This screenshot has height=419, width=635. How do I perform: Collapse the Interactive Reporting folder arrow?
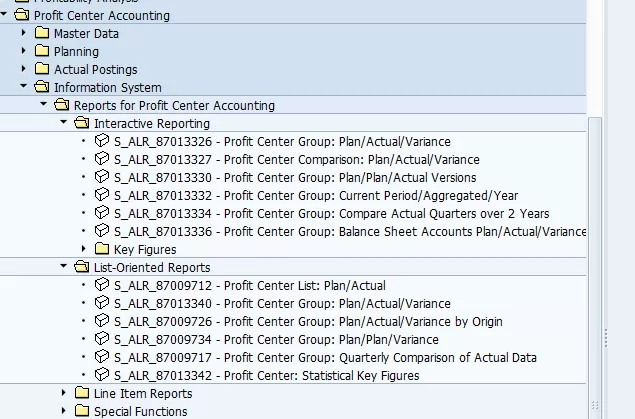[x=62, y=123]
